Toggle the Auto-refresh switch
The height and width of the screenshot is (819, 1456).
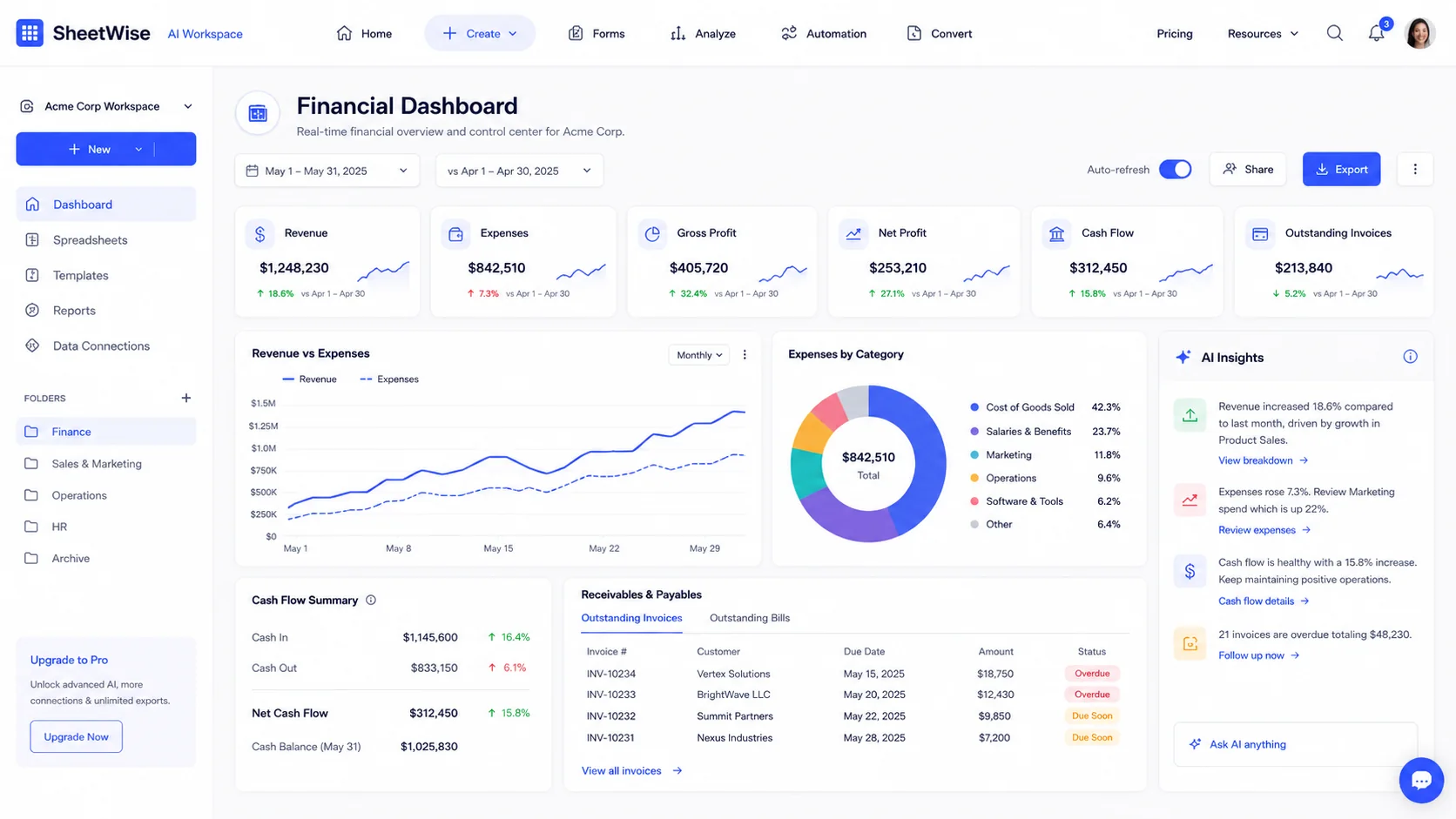click(1175, 170)
